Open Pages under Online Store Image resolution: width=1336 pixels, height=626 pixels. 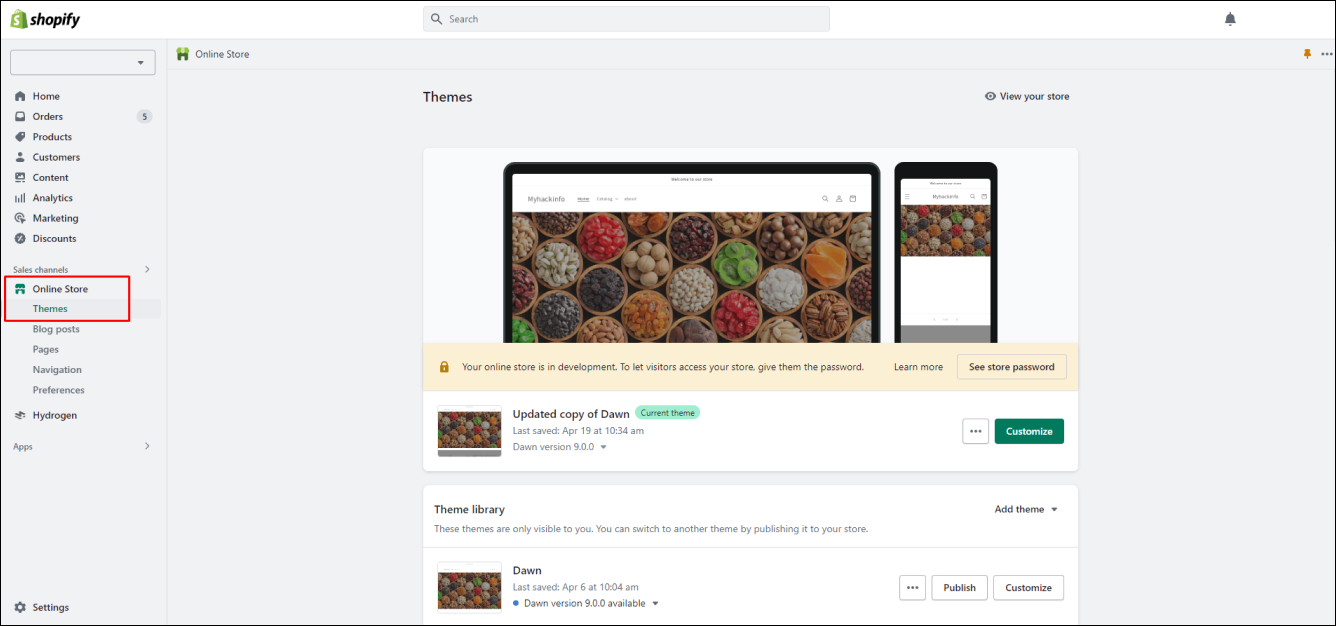(46, 349)
